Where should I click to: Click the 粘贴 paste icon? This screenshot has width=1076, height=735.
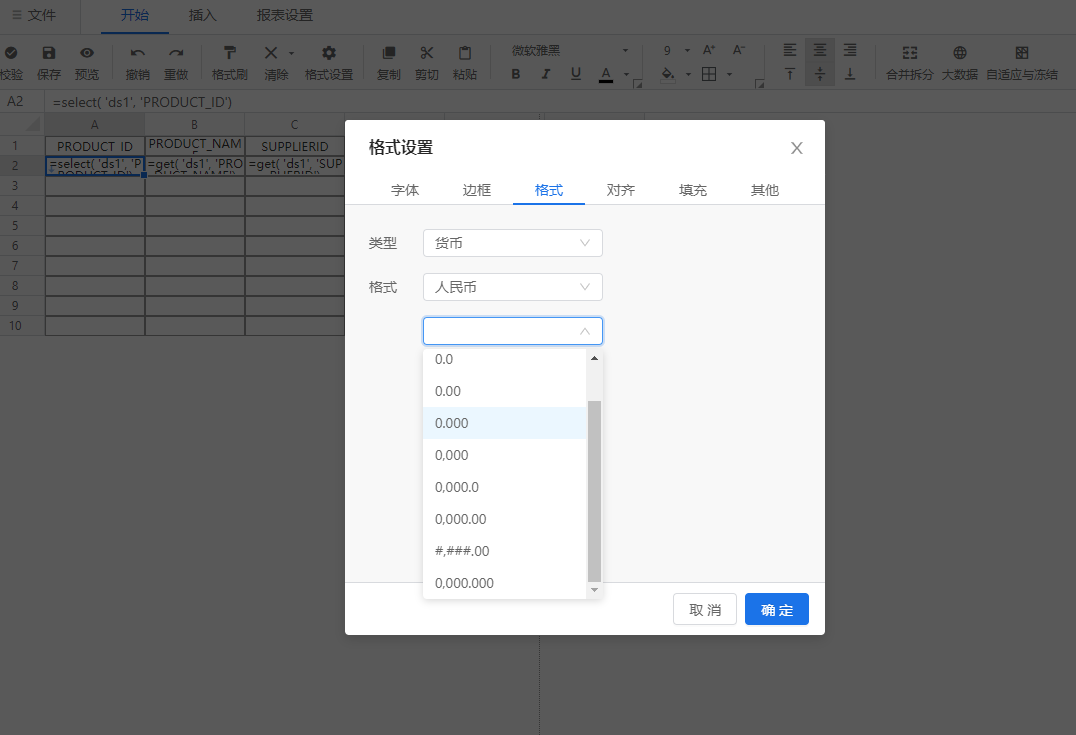click(x=465, y=53)
